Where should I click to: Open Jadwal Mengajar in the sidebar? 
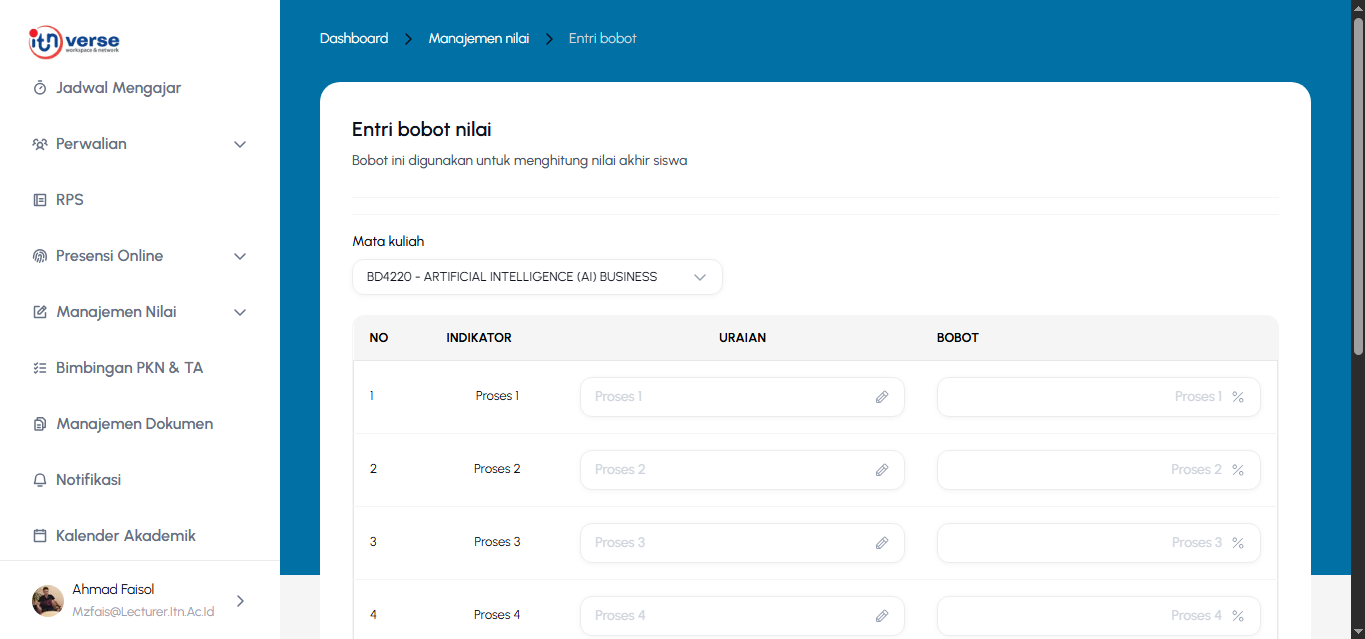119,88
